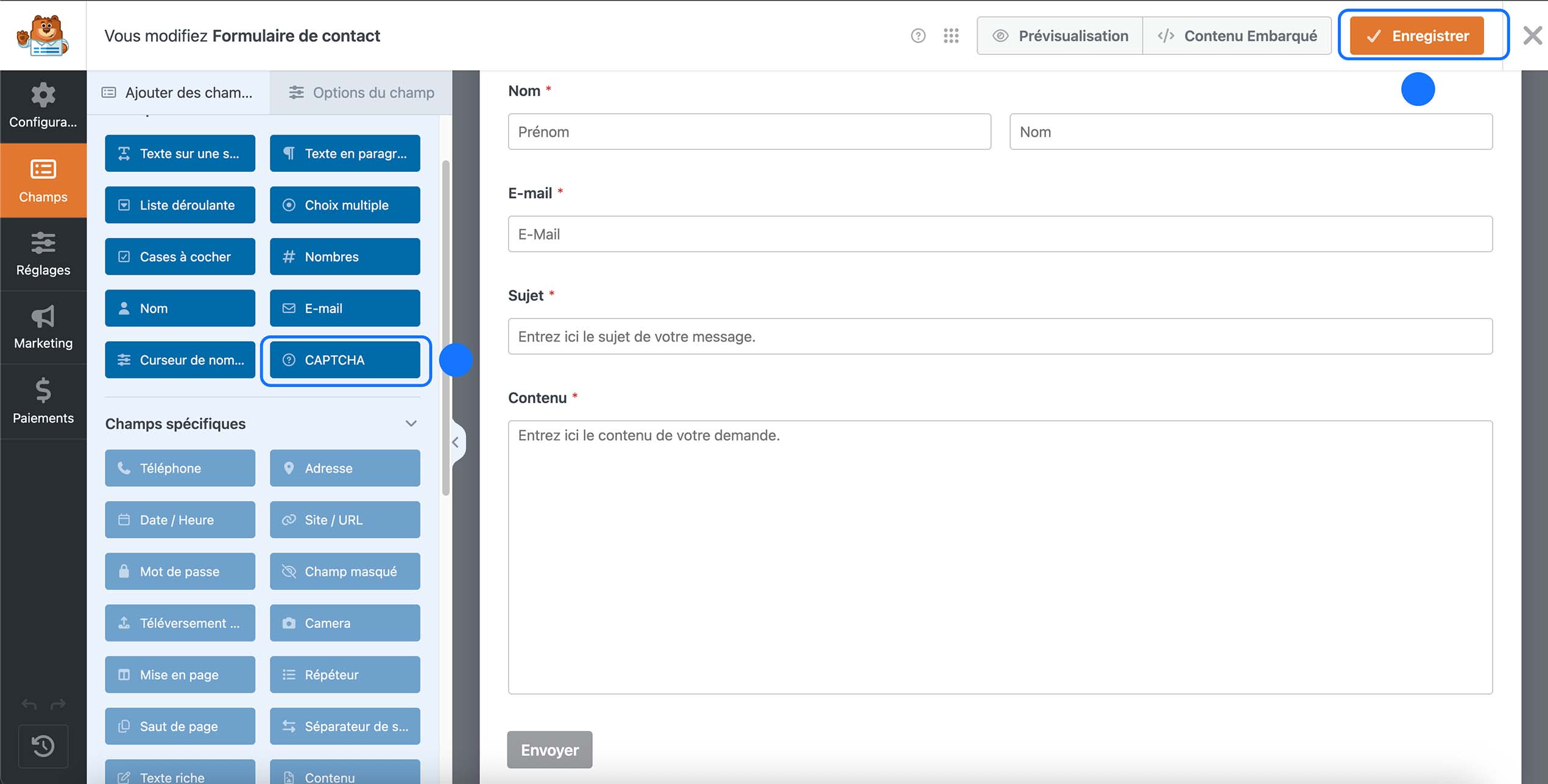1548x784 pixels.
Task: Switch to the Ajouter des champs tab
Action: coord(178,92)
